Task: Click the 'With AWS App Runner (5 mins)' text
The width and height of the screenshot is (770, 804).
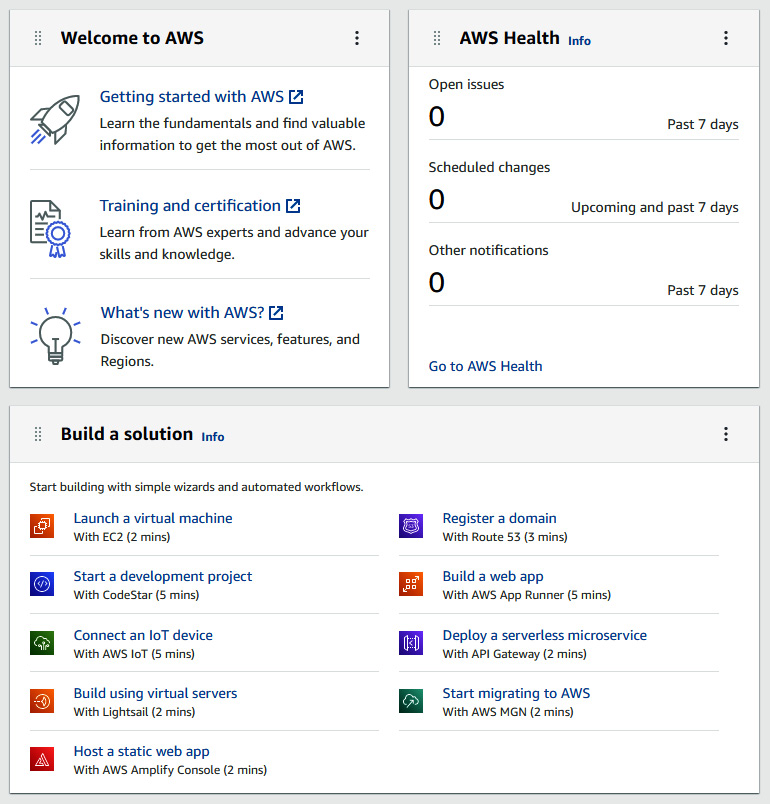Action: 527,595
